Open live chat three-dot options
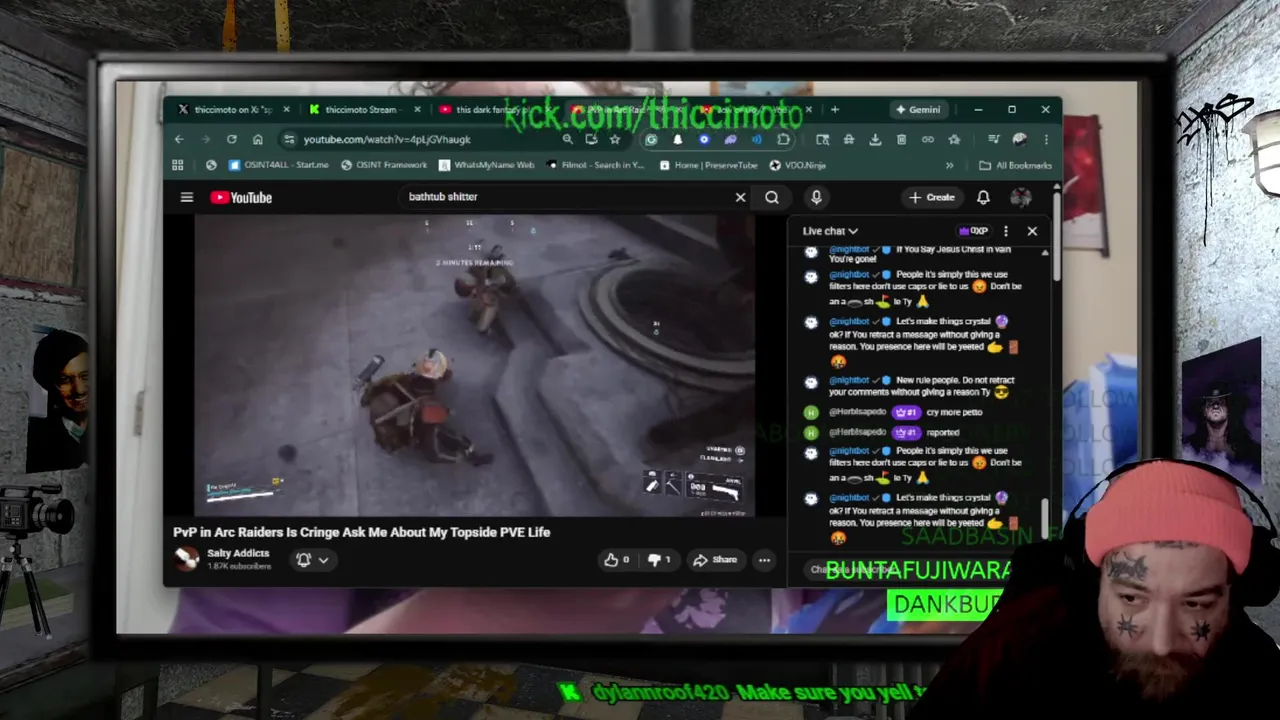Screen dimensions: 1280x720 point(1006,231)
